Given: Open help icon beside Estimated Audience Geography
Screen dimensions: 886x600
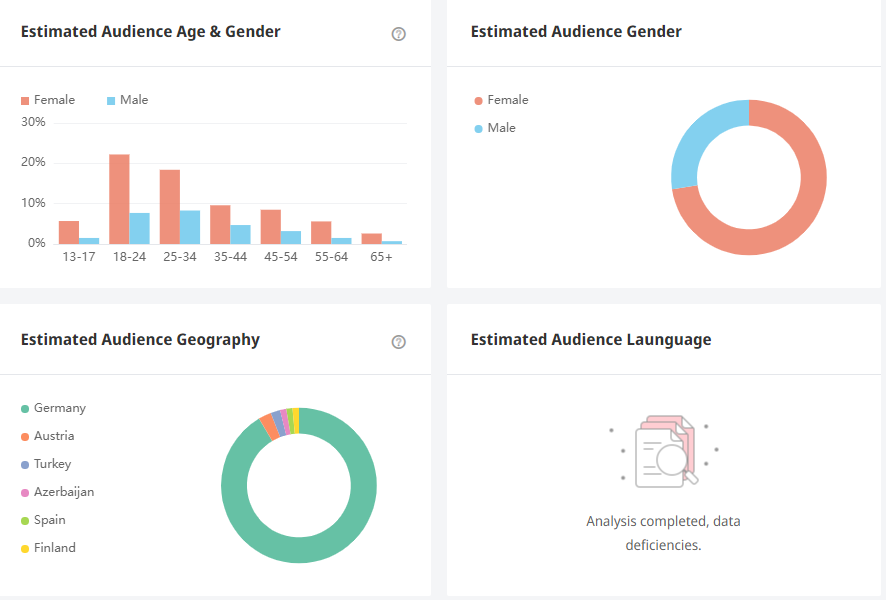Looking at the screenshot, I should tap(399, 342).
